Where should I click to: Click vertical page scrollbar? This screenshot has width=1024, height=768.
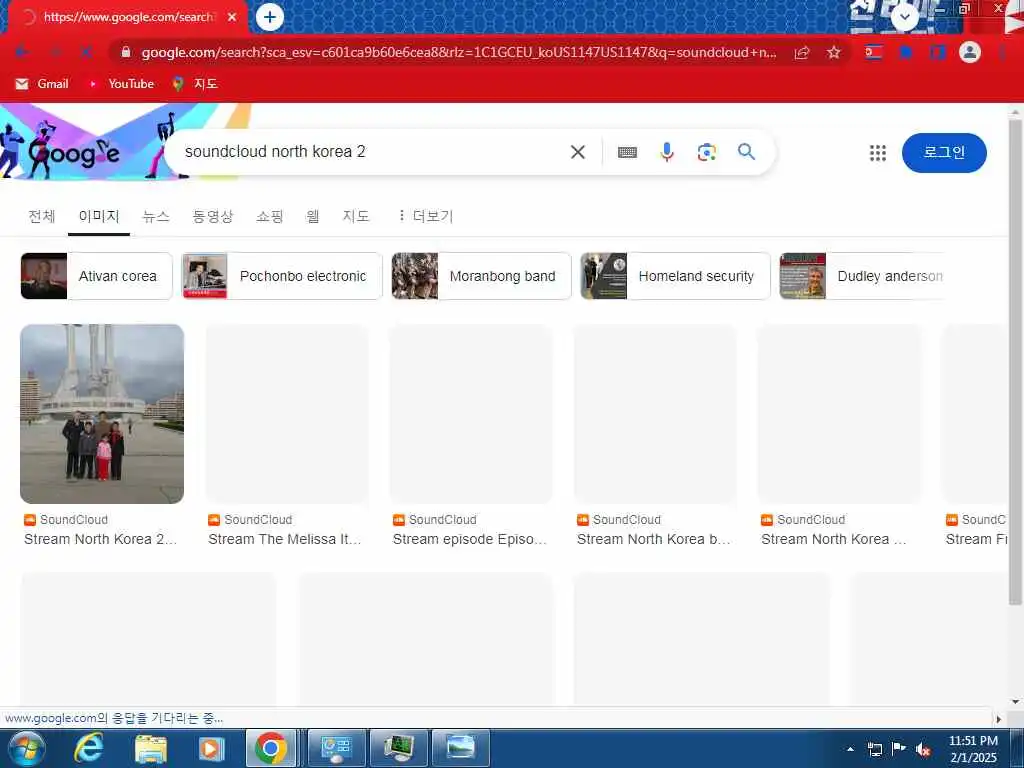click(x=1016, y=362)
